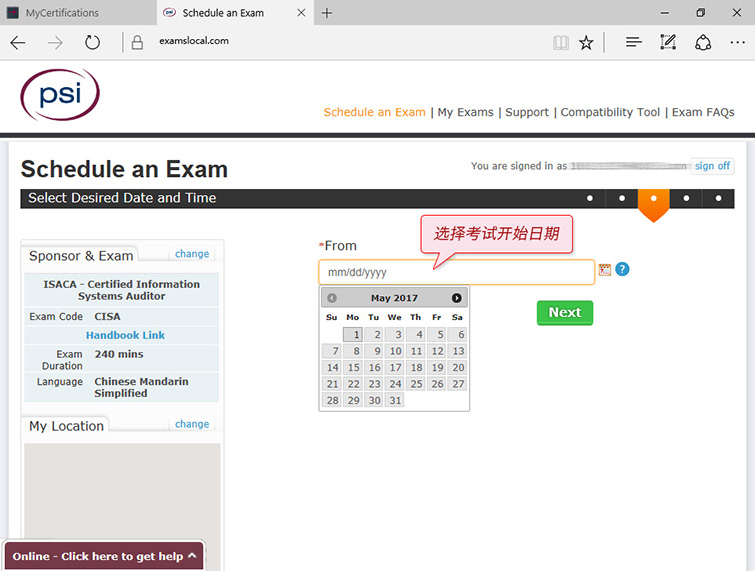Click the Sponsor & Exam panel heading
Image resolution: width=755 pixels, height=571 pixels.
point(81,256)
